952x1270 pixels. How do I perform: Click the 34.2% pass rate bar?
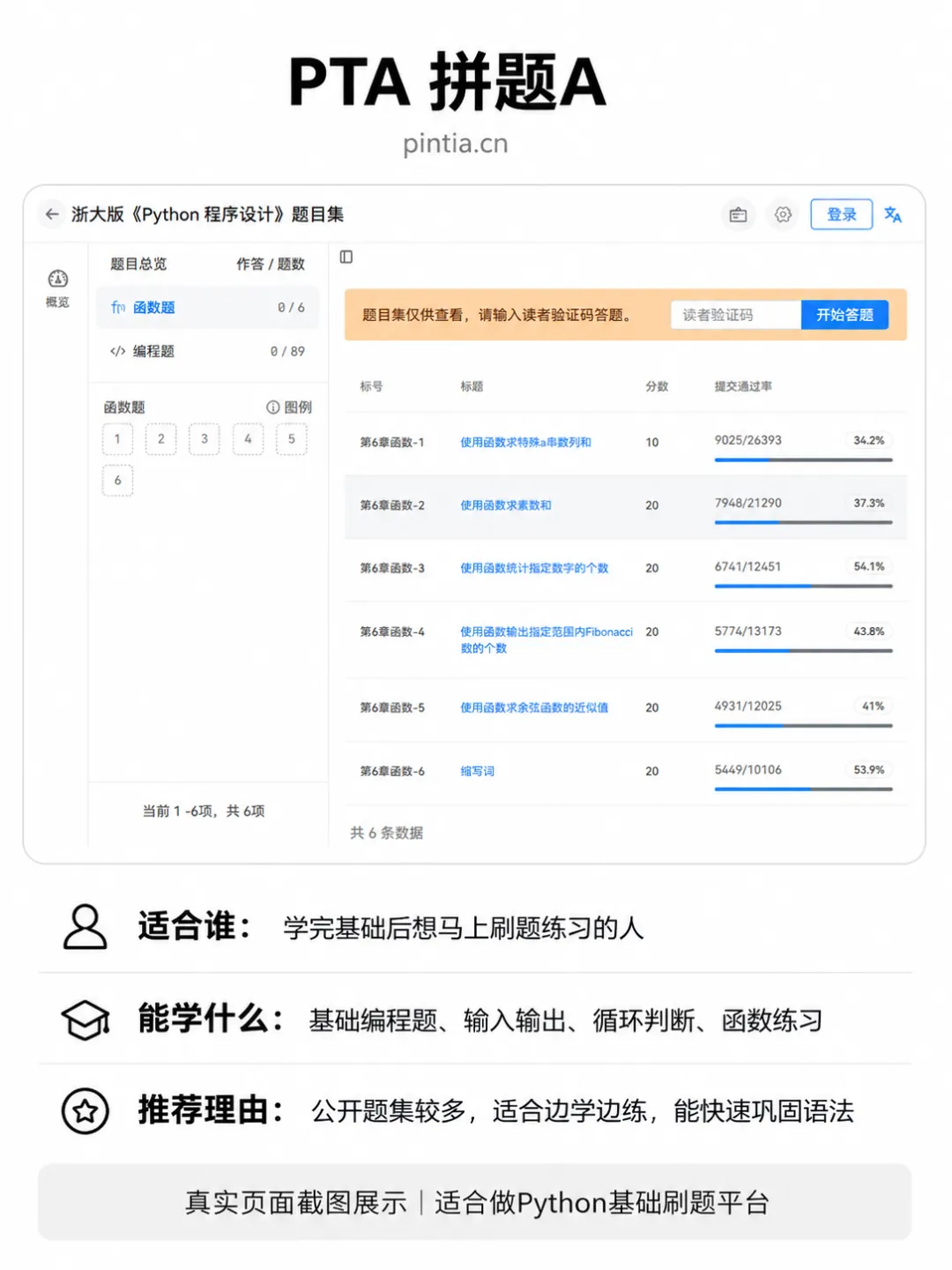(x=803, y=459)
